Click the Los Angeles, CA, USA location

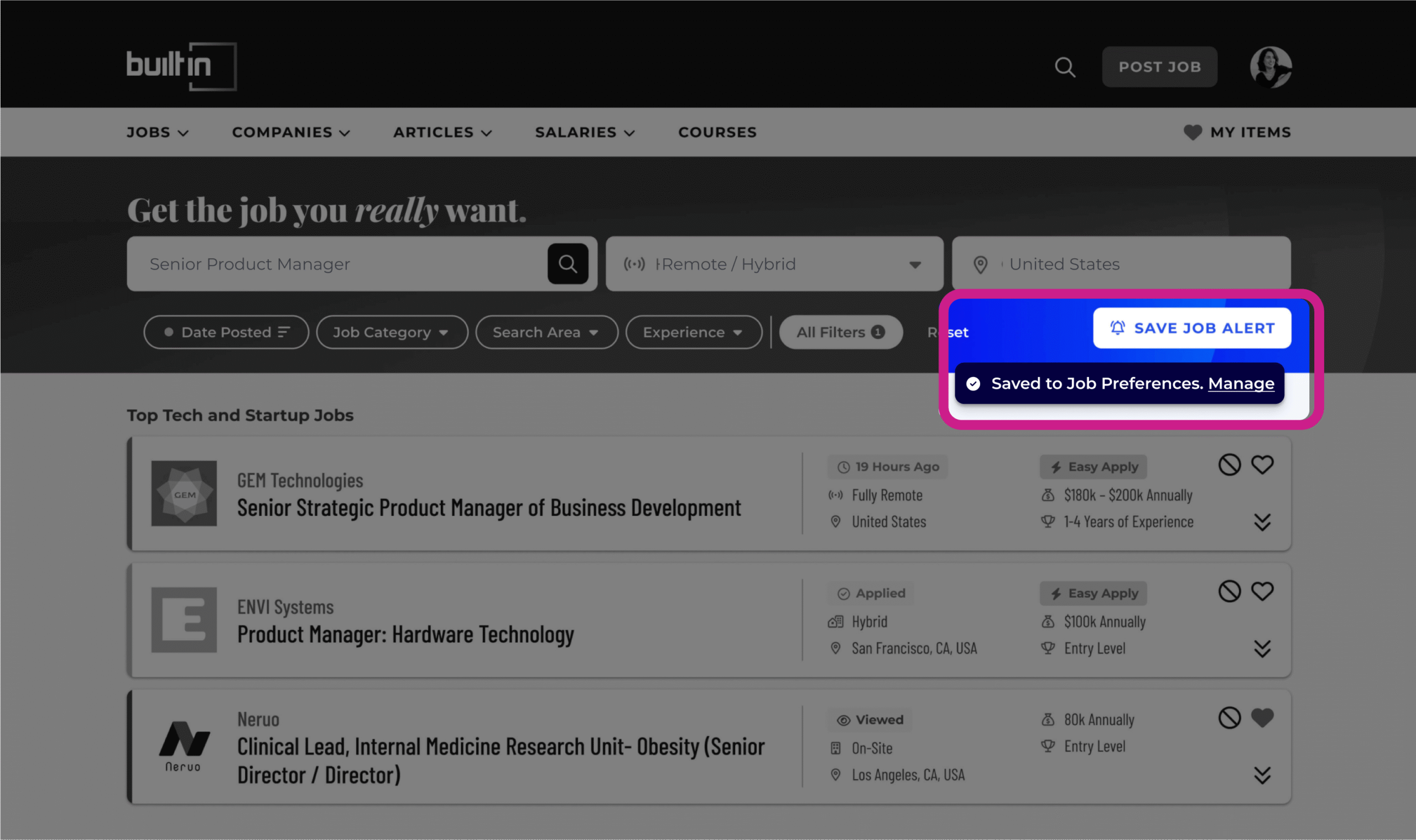tap(908, 775)
